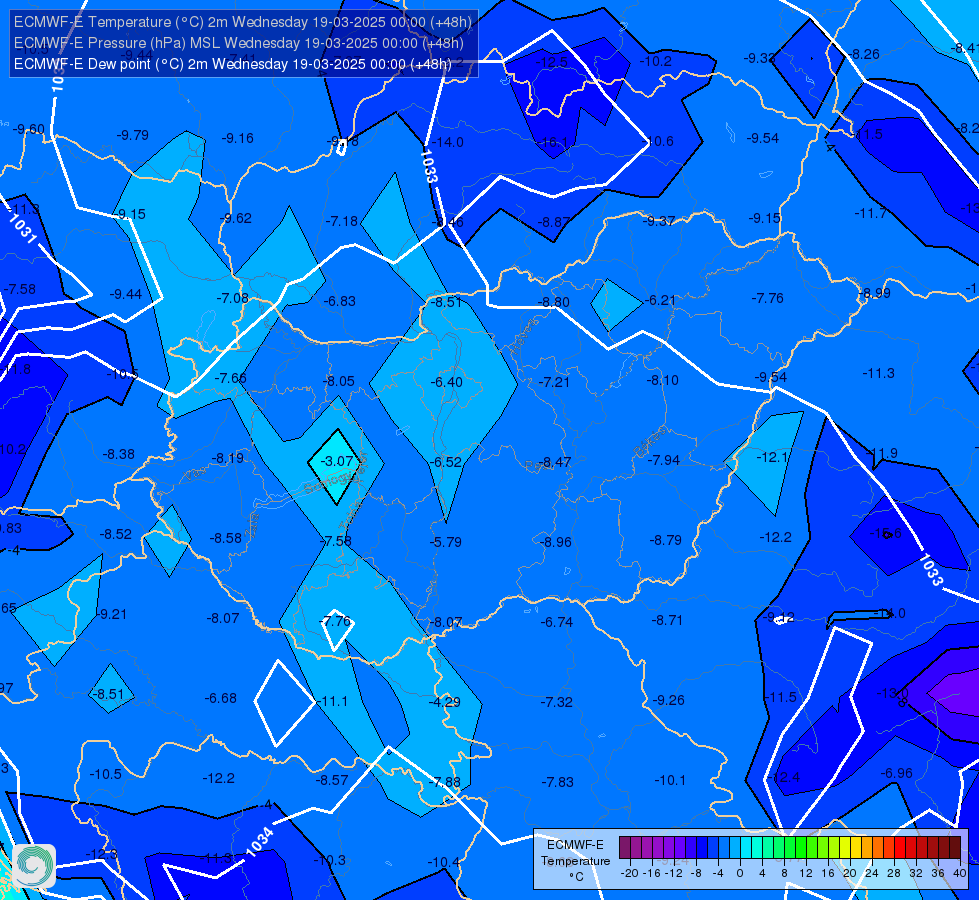The image size is (979, 900).
Task: Click the map value -6.74
Action: click(556, 622)
